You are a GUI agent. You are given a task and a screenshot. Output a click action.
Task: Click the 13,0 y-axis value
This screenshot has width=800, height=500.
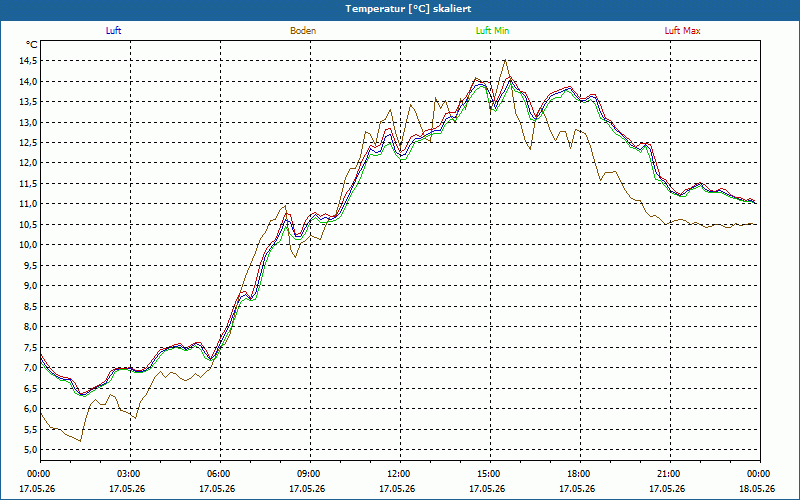click(x=28, y=122)
